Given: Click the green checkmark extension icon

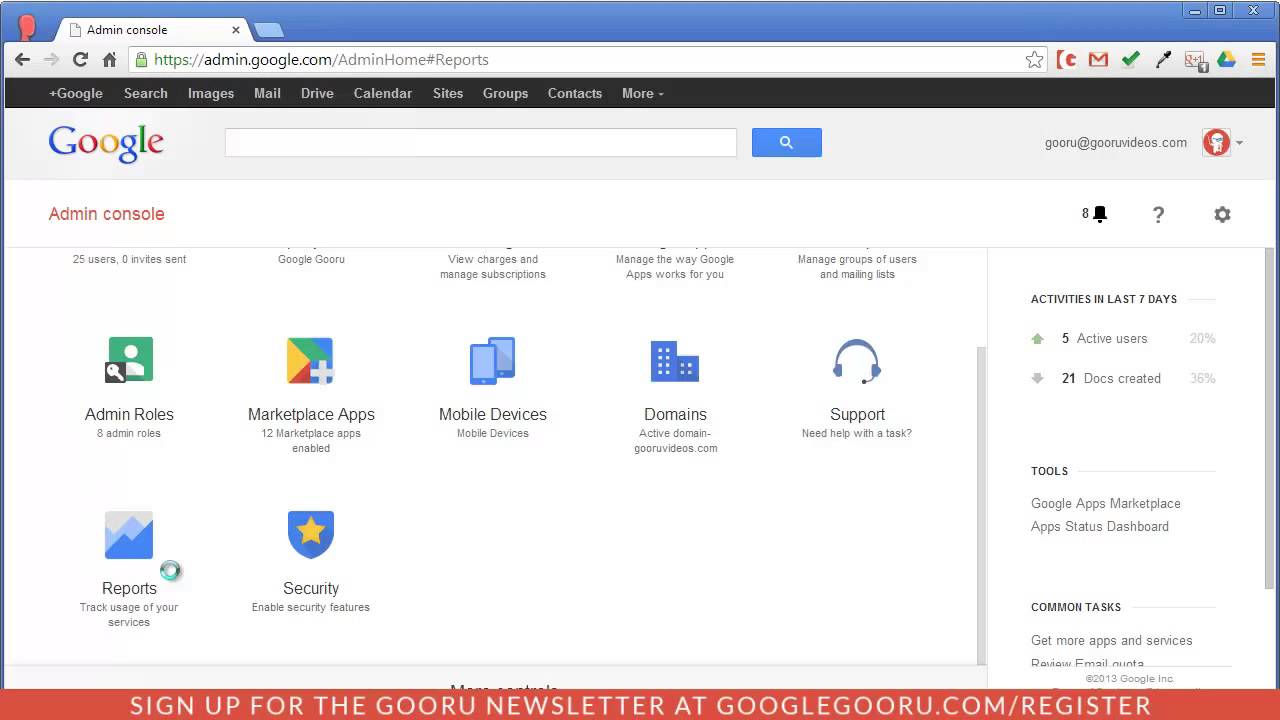Looking at the screenshot, I should [1131, 60].
